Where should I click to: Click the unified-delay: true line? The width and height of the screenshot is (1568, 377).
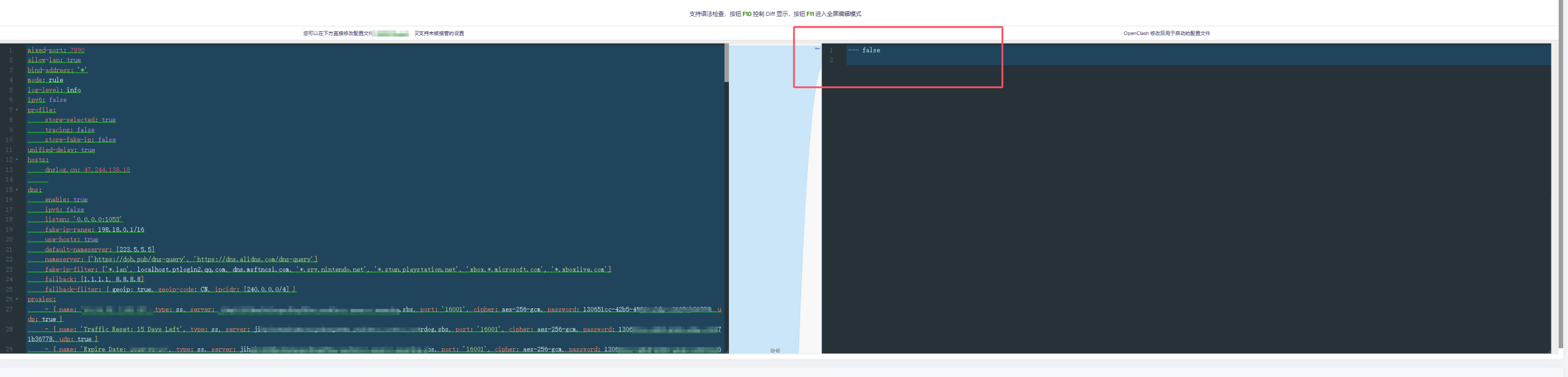tap(61, 150)
